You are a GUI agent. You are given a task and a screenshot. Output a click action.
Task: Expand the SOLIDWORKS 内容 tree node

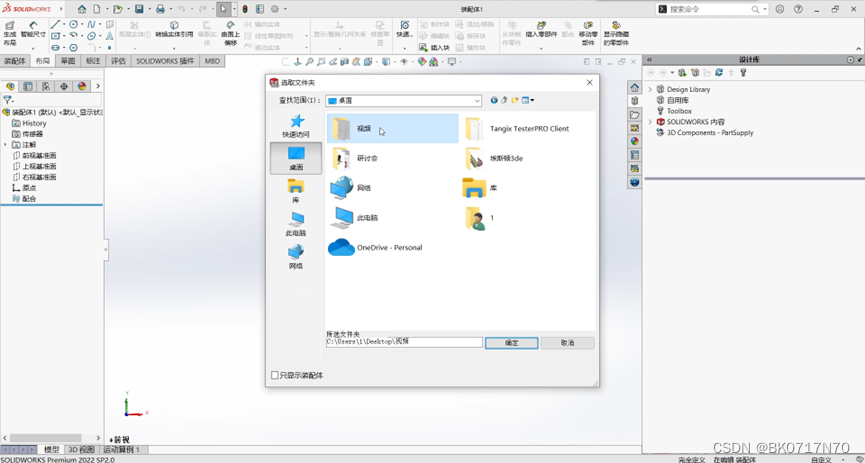point(650,121)
